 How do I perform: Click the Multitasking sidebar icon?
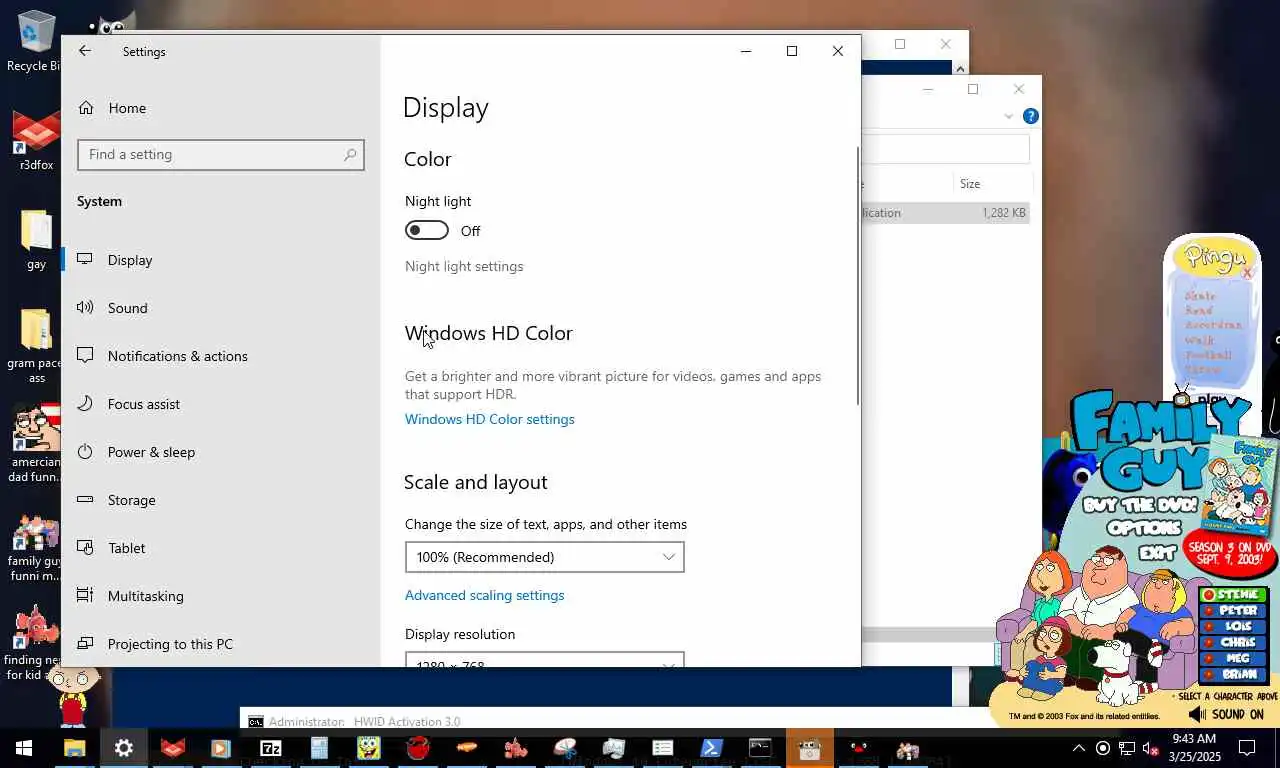[86, 596]
